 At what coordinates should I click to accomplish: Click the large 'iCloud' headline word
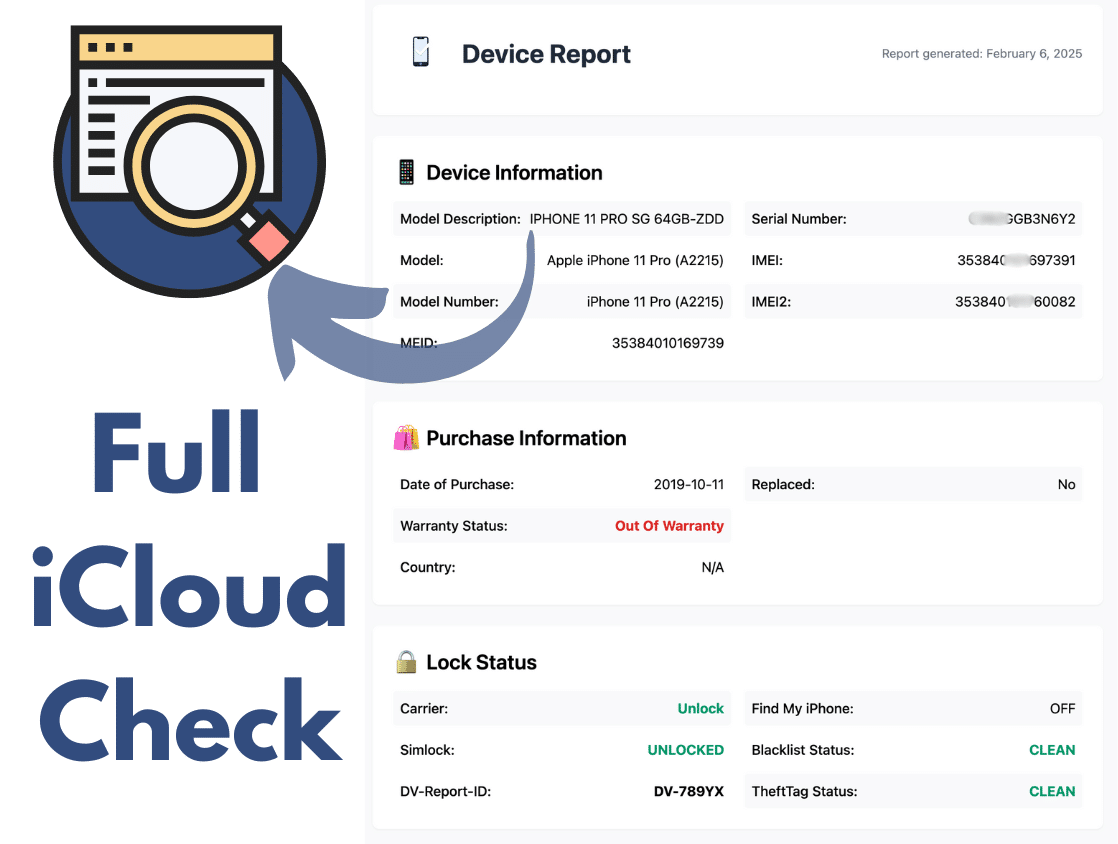[189, 585]
